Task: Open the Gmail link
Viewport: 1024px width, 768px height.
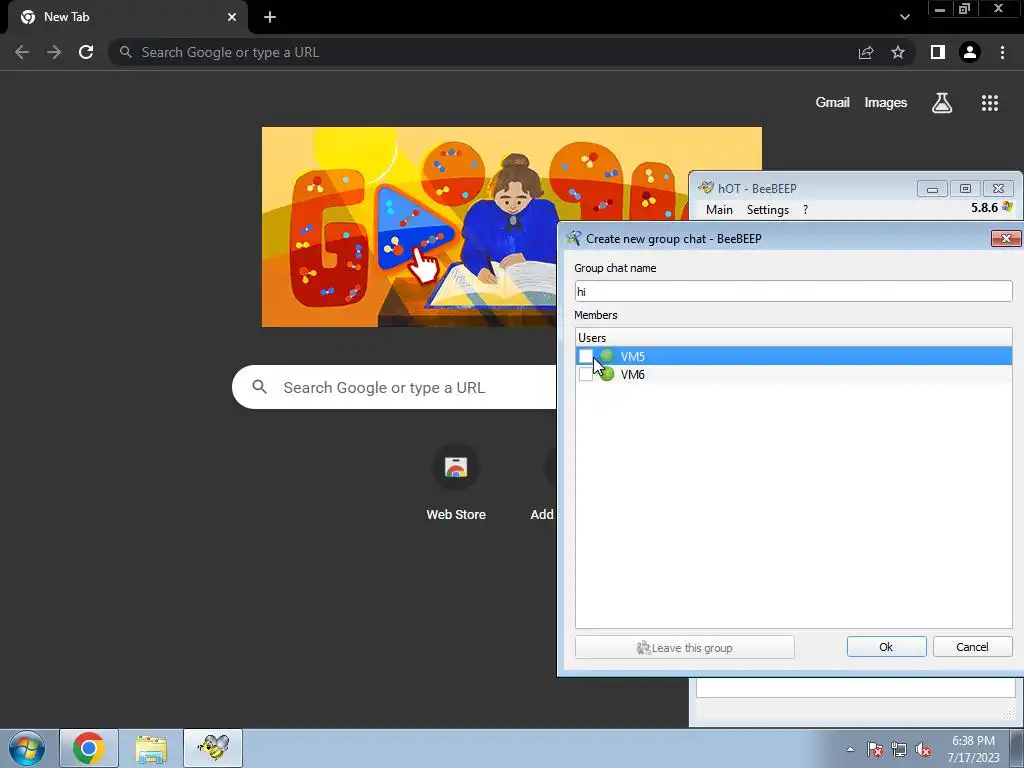Action: pos(832,103)
